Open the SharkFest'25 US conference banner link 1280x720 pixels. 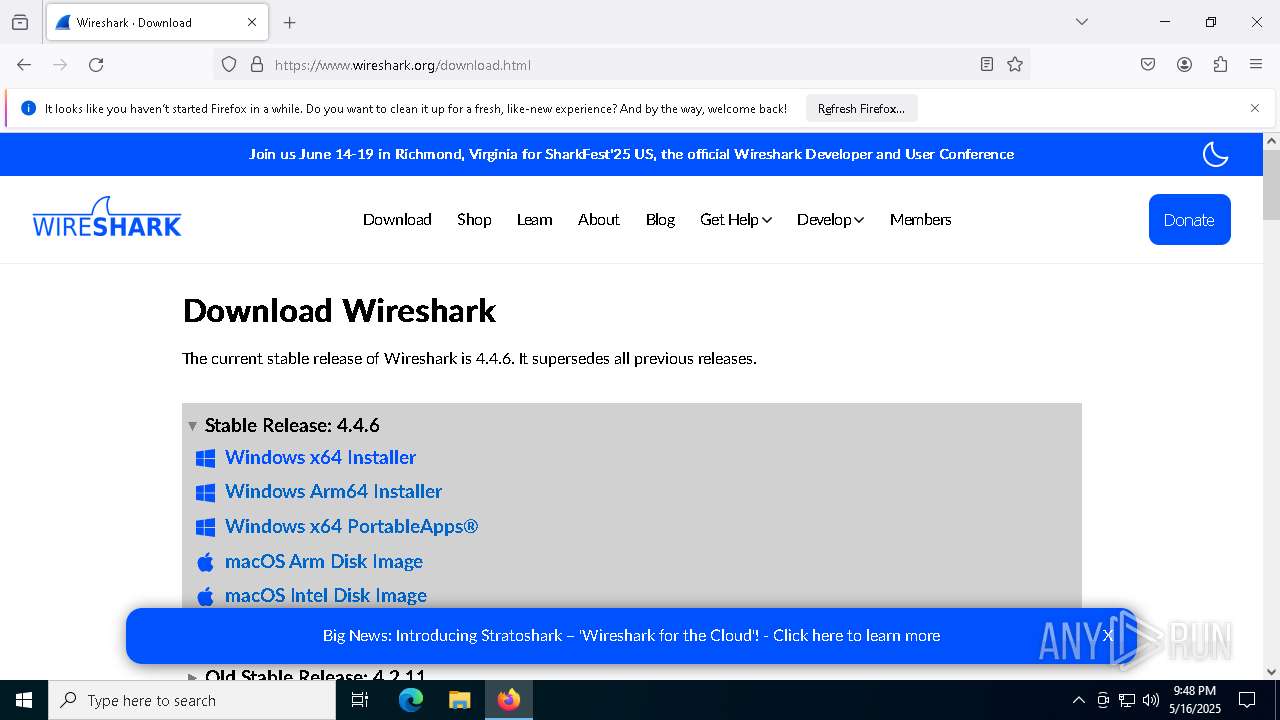[631, 154]
